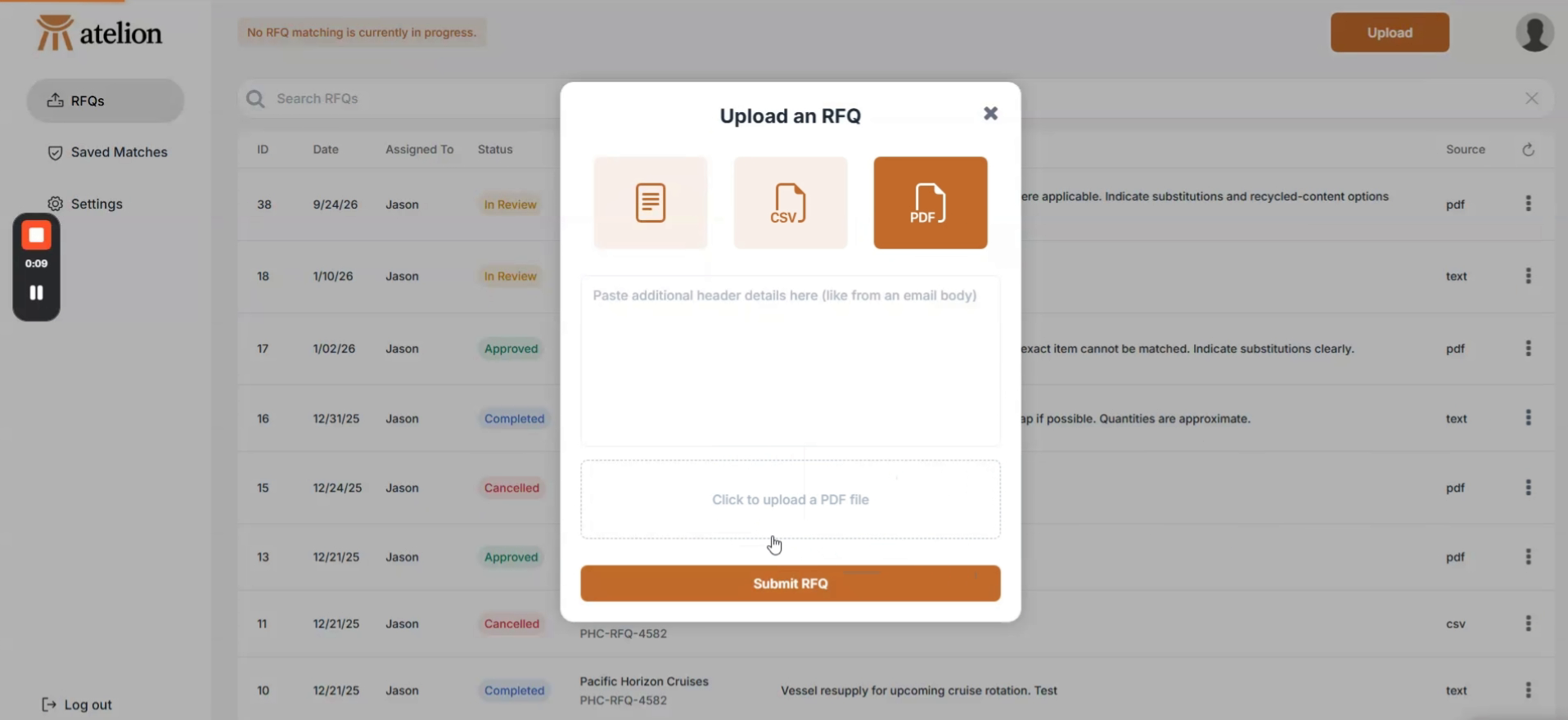Log out of atelion

tap(77, 704)
